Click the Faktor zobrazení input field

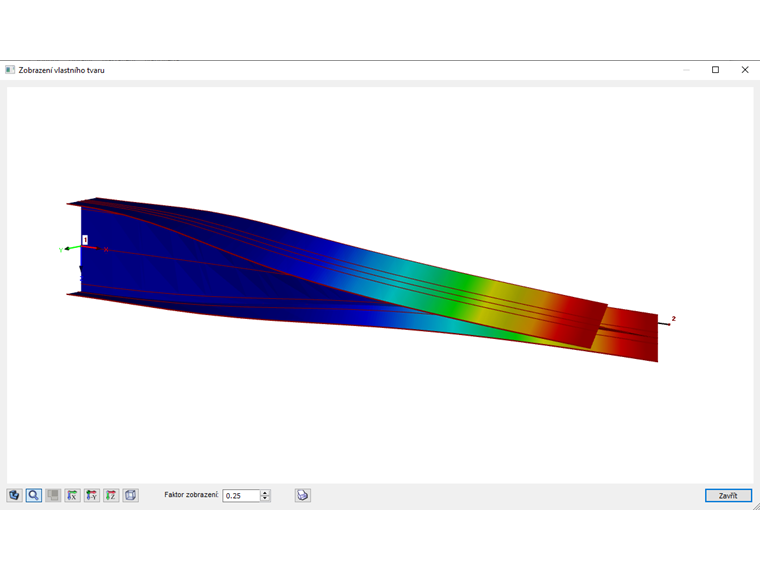(x=241, y=495)
